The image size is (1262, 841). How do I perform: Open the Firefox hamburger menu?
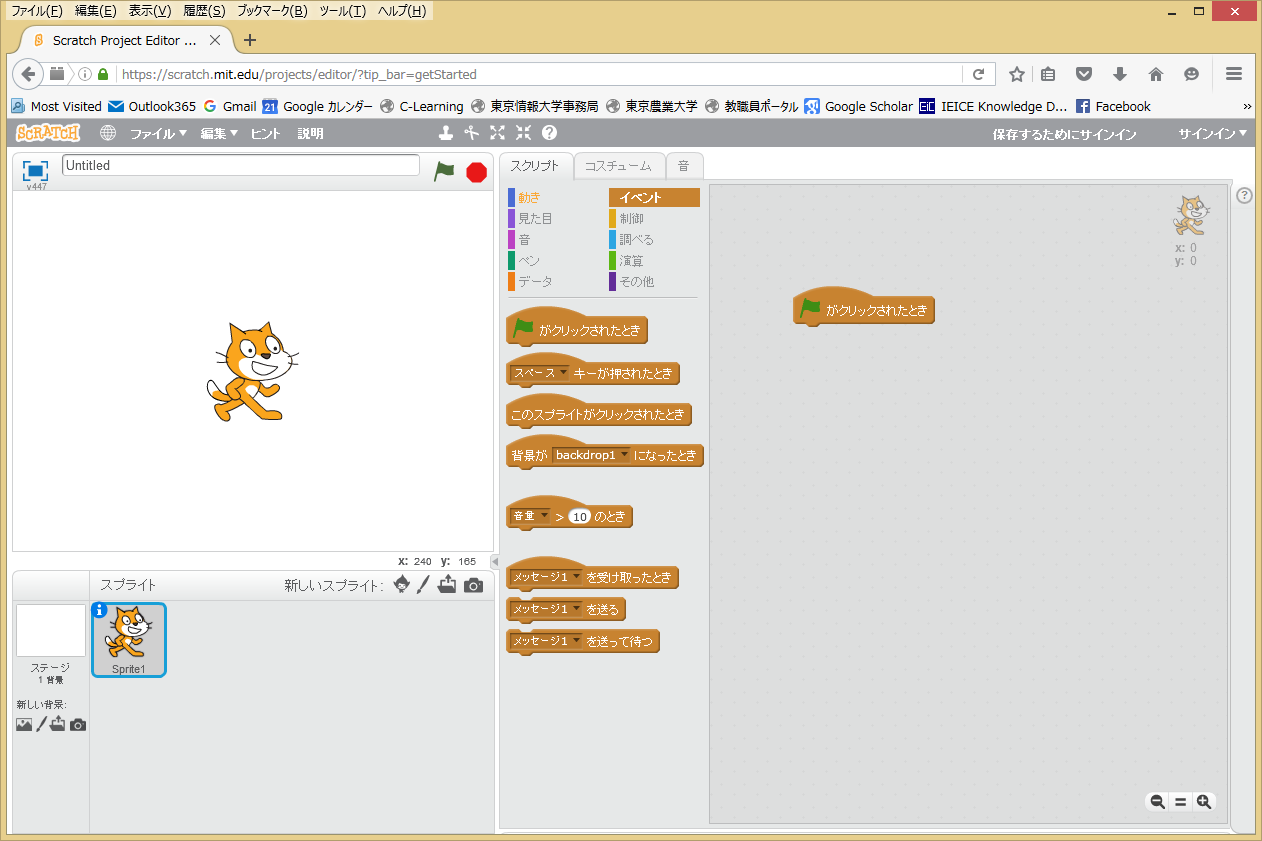[1234, 74]
